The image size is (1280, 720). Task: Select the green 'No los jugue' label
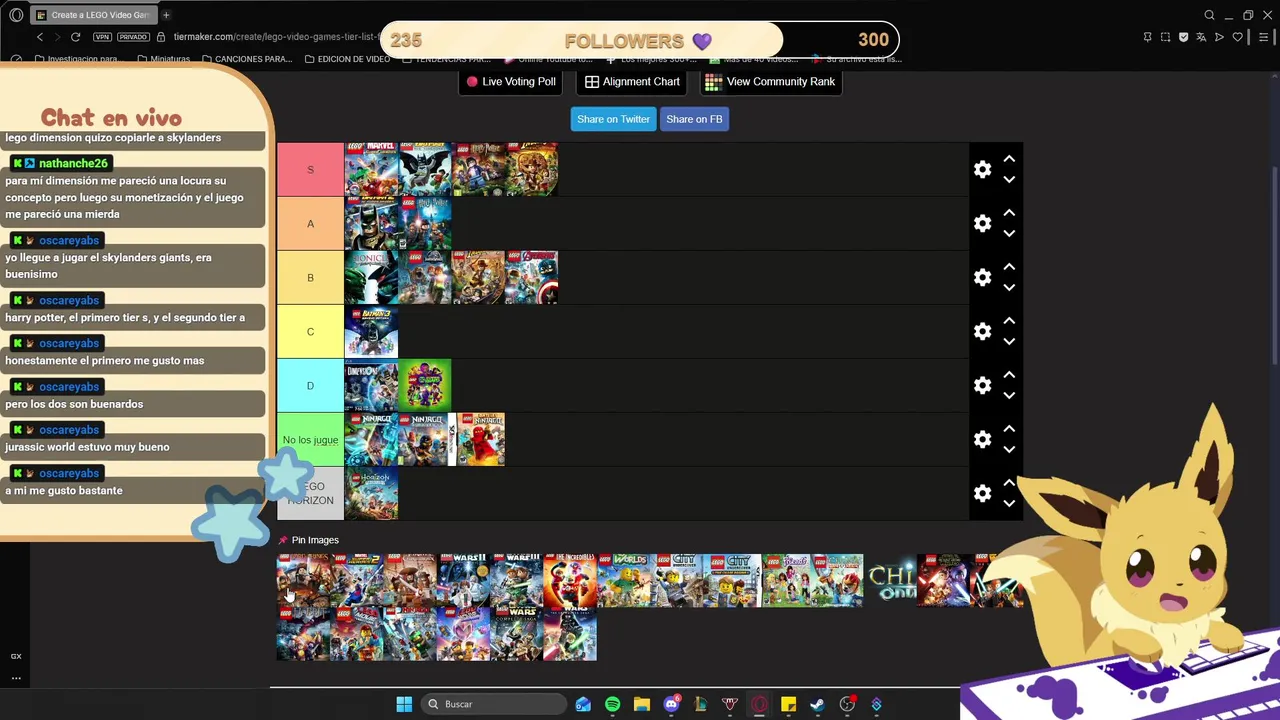tap(310, 440)
